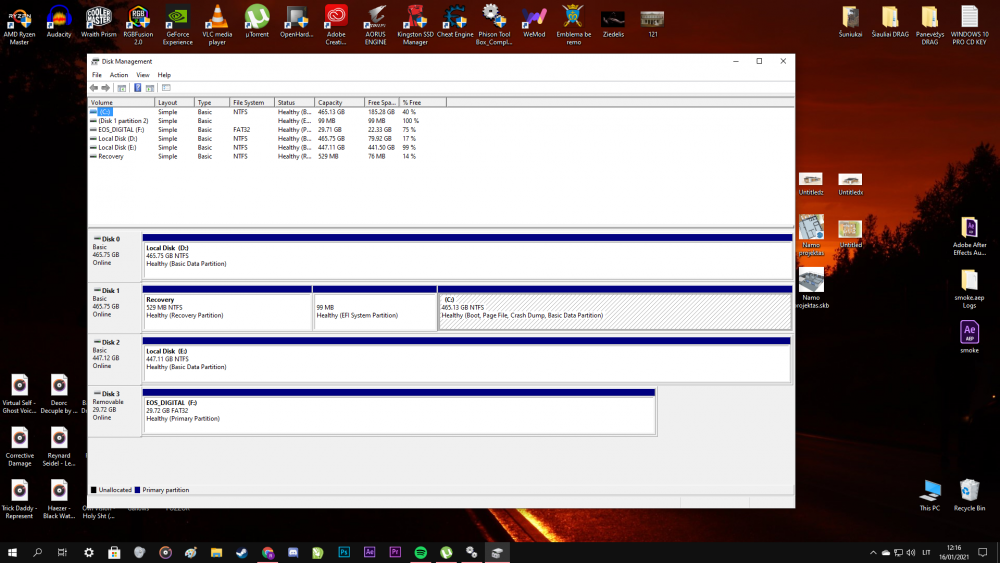
Task: Select the VLC media player desktop icon
Action: point(217,26)
